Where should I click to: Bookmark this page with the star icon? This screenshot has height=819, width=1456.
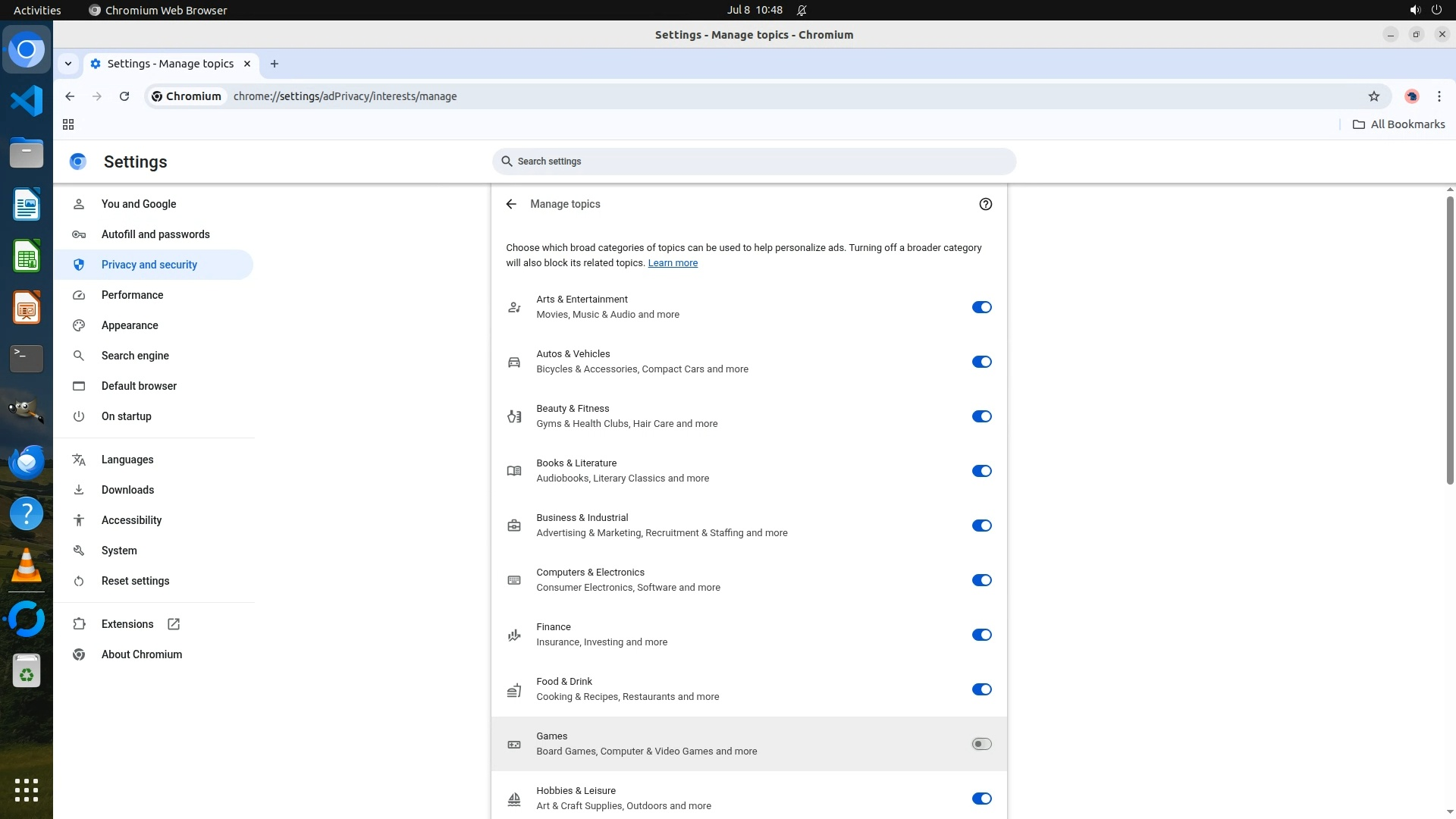click(x=1373, y=96)
